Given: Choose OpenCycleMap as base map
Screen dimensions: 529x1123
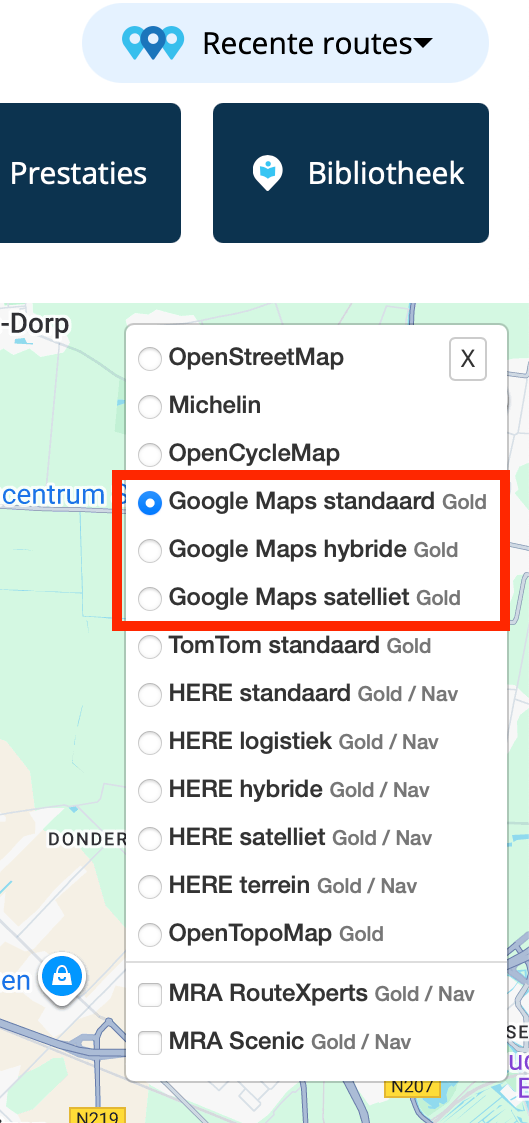Looking at the screenshot, I should click(150, 454).
